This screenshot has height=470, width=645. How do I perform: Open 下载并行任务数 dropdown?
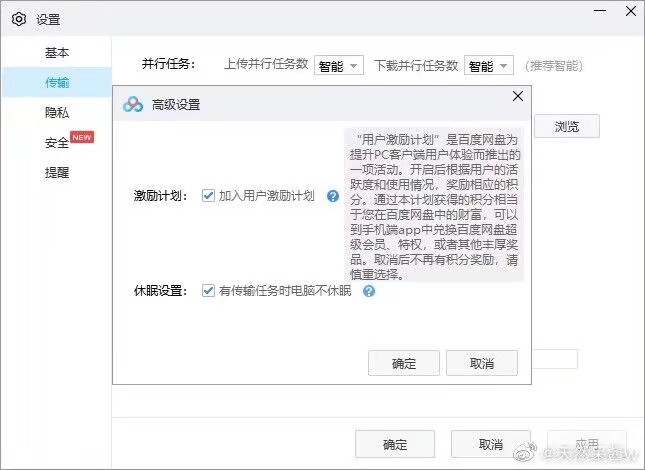point(489,65)
